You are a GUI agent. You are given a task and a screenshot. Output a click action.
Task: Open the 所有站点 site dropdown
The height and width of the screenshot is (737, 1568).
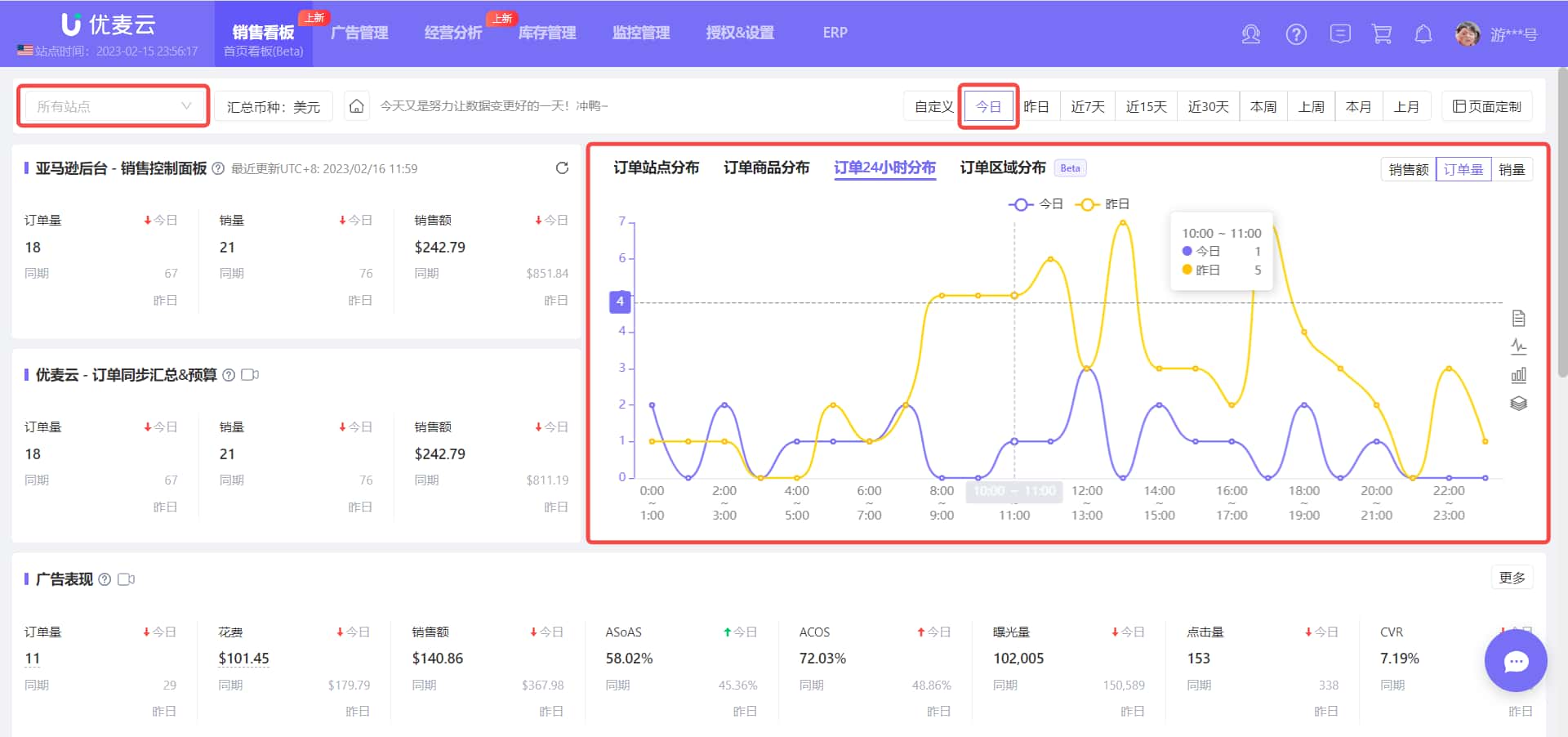[114, 106]
